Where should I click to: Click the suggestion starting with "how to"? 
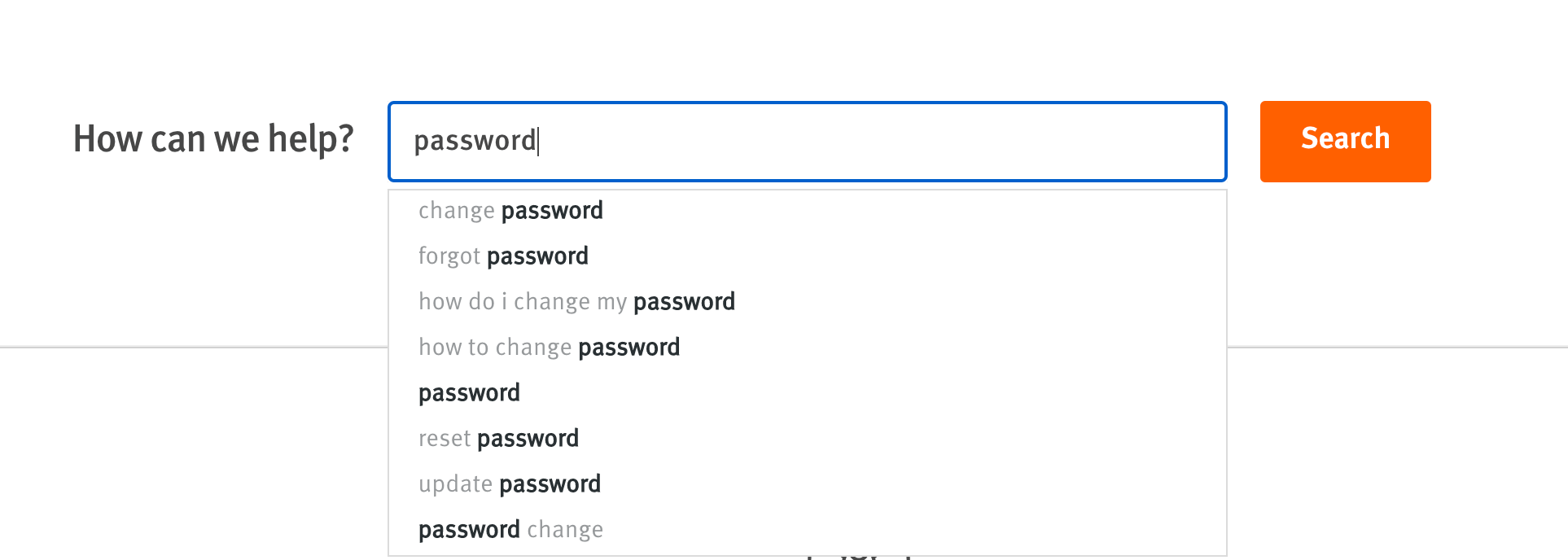coord(549,348)
